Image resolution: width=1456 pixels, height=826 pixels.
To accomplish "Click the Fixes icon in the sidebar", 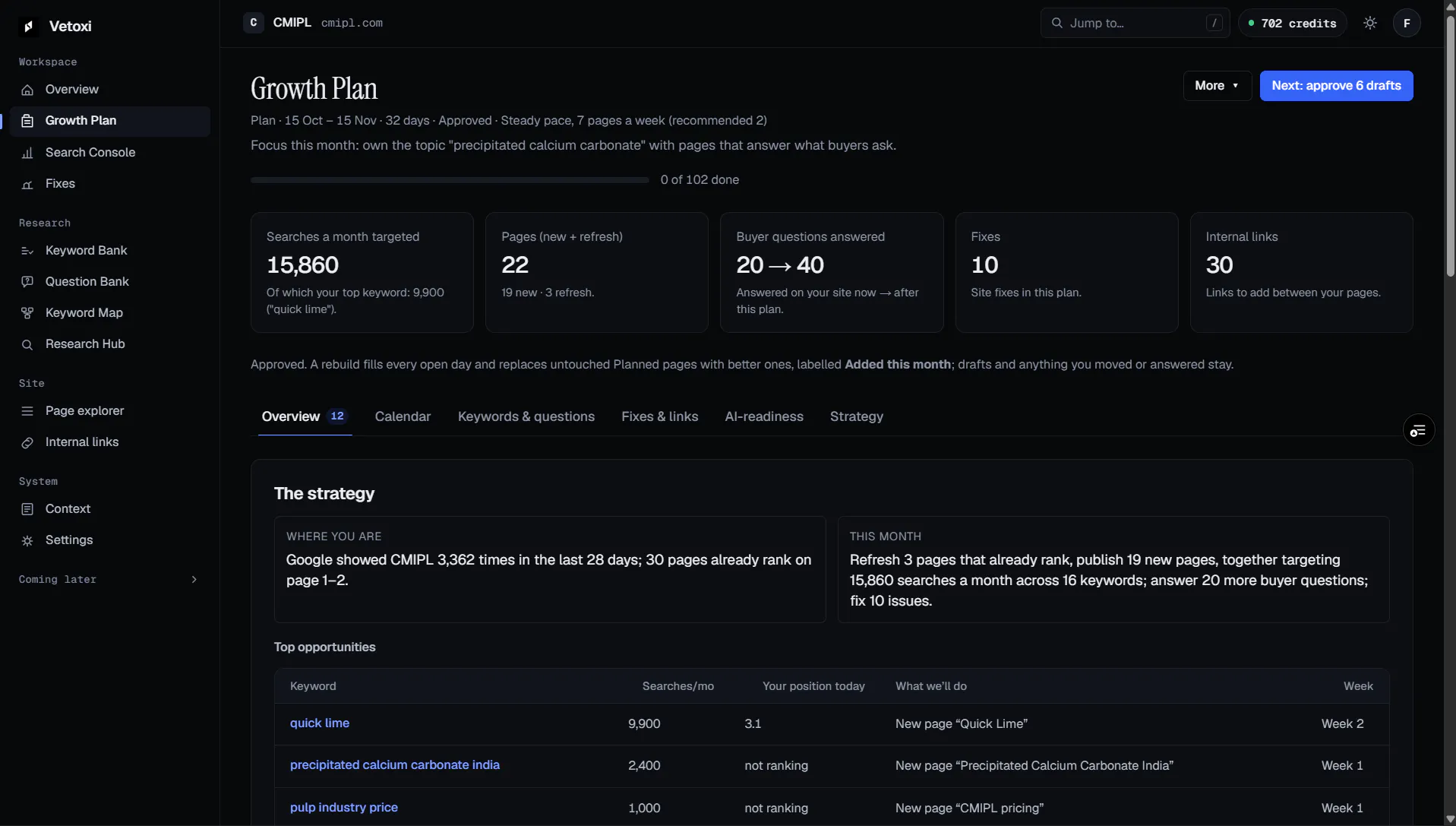I will (27, 184).
